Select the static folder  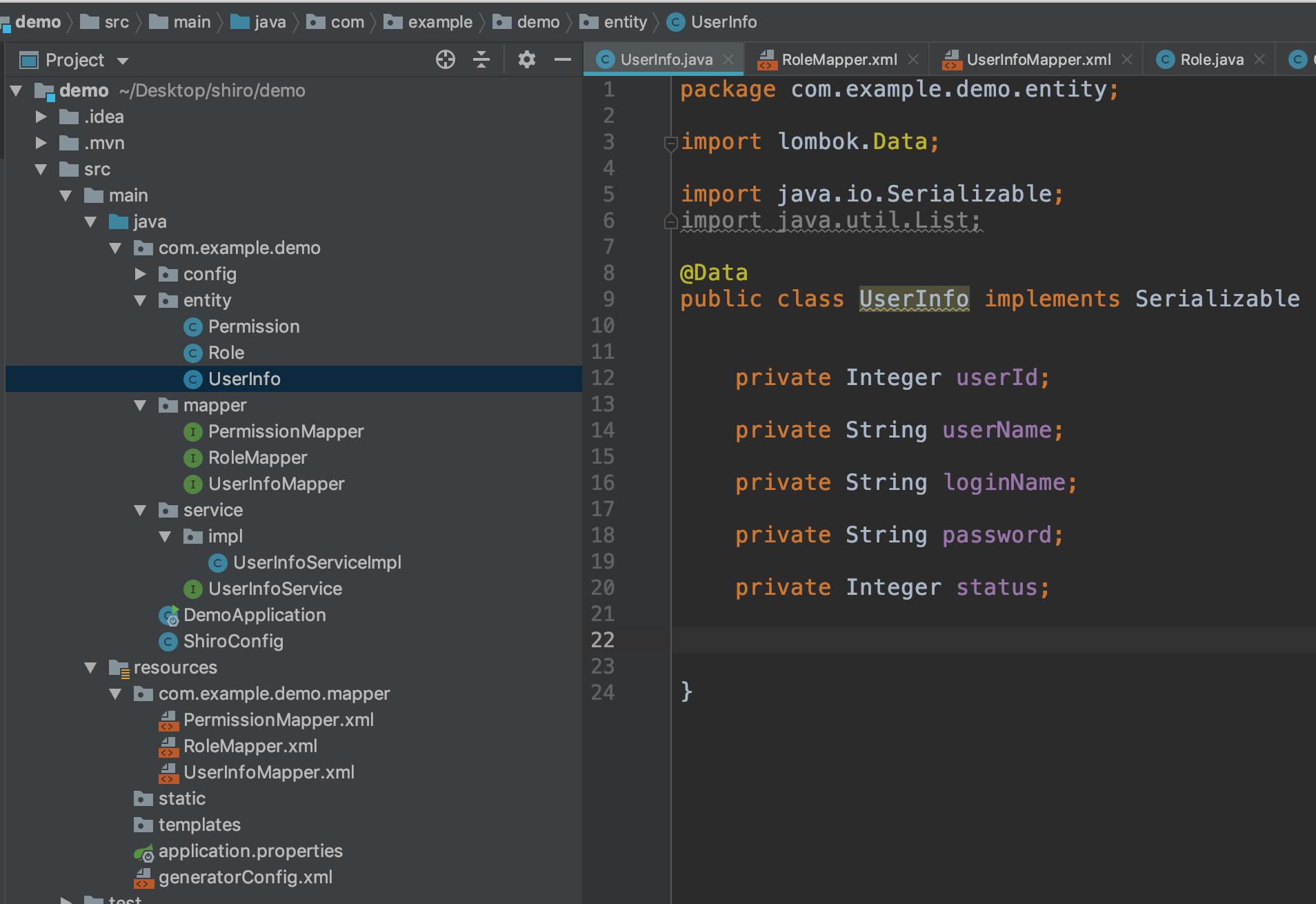(170, 798)
